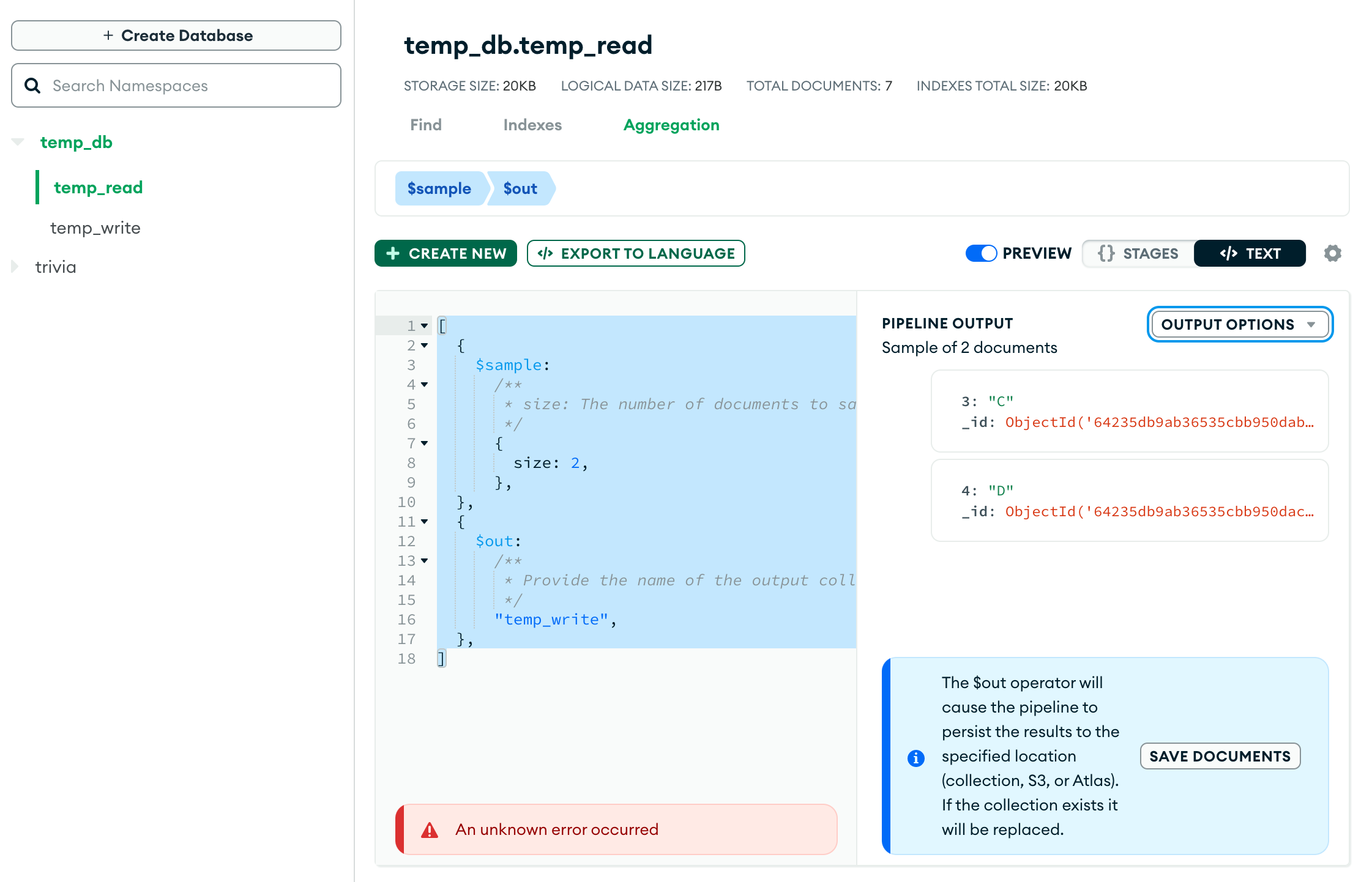Click the plus icon on Create New

coord(393,253)
